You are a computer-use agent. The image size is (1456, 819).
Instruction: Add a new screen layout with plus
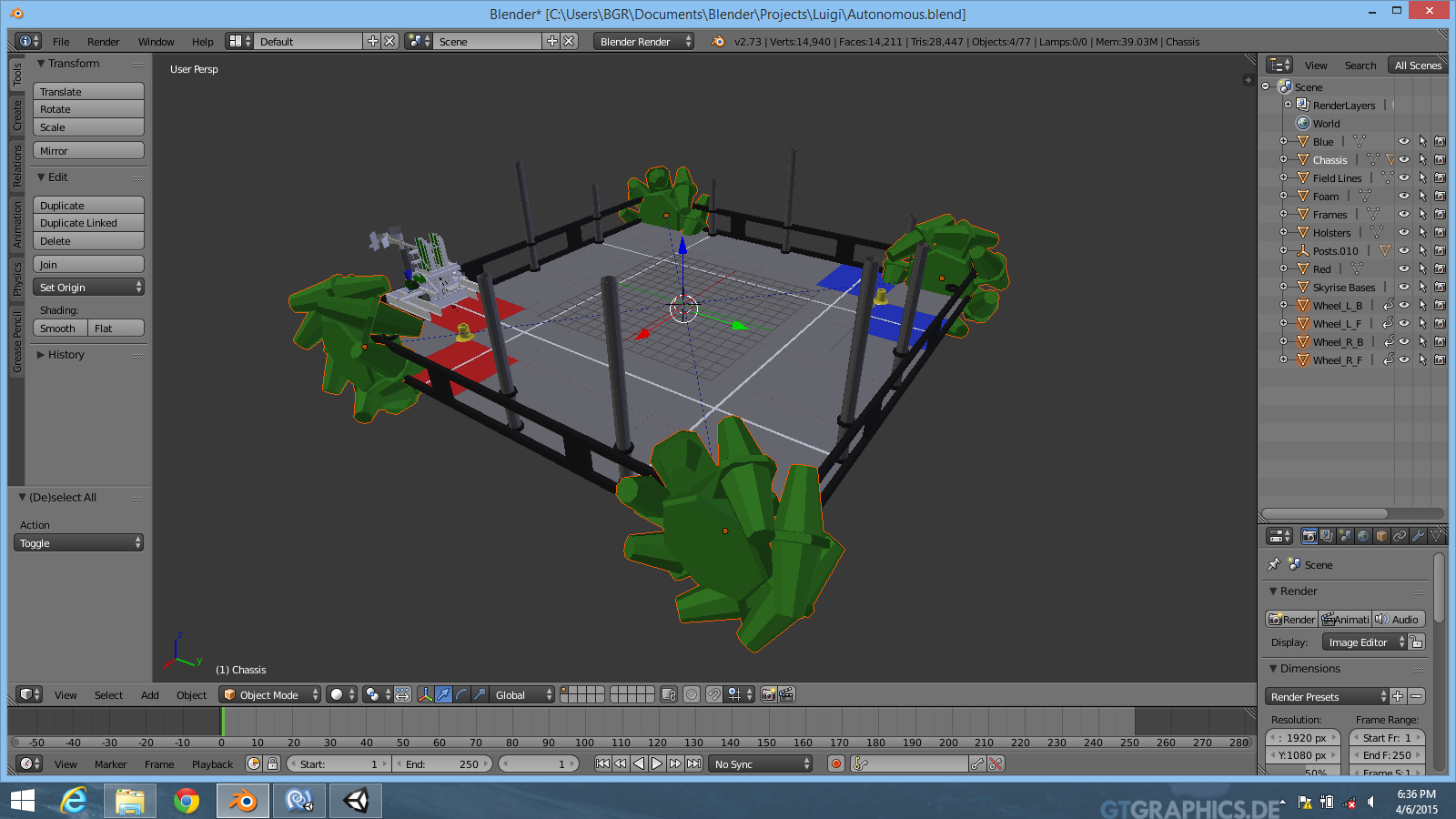372,41
